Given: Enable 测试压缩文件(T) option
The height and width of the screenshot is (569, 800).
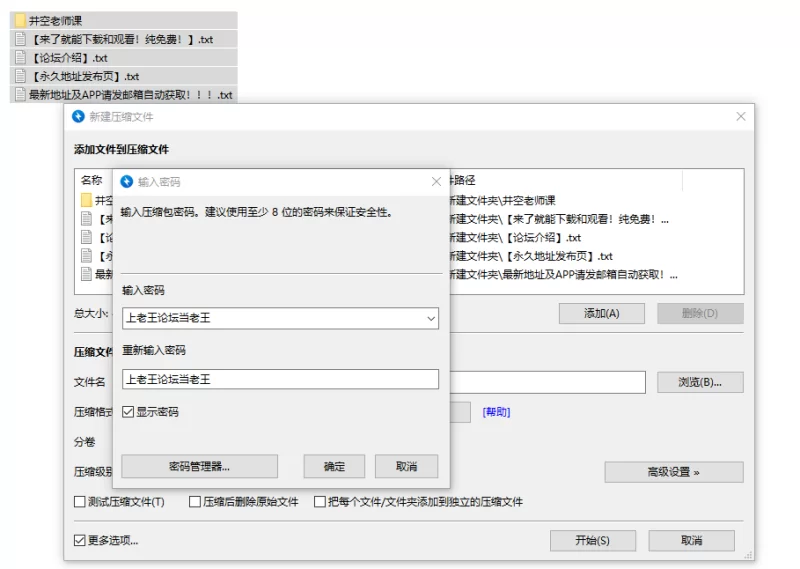Looking at the screenshot, I should coord(80,502).
